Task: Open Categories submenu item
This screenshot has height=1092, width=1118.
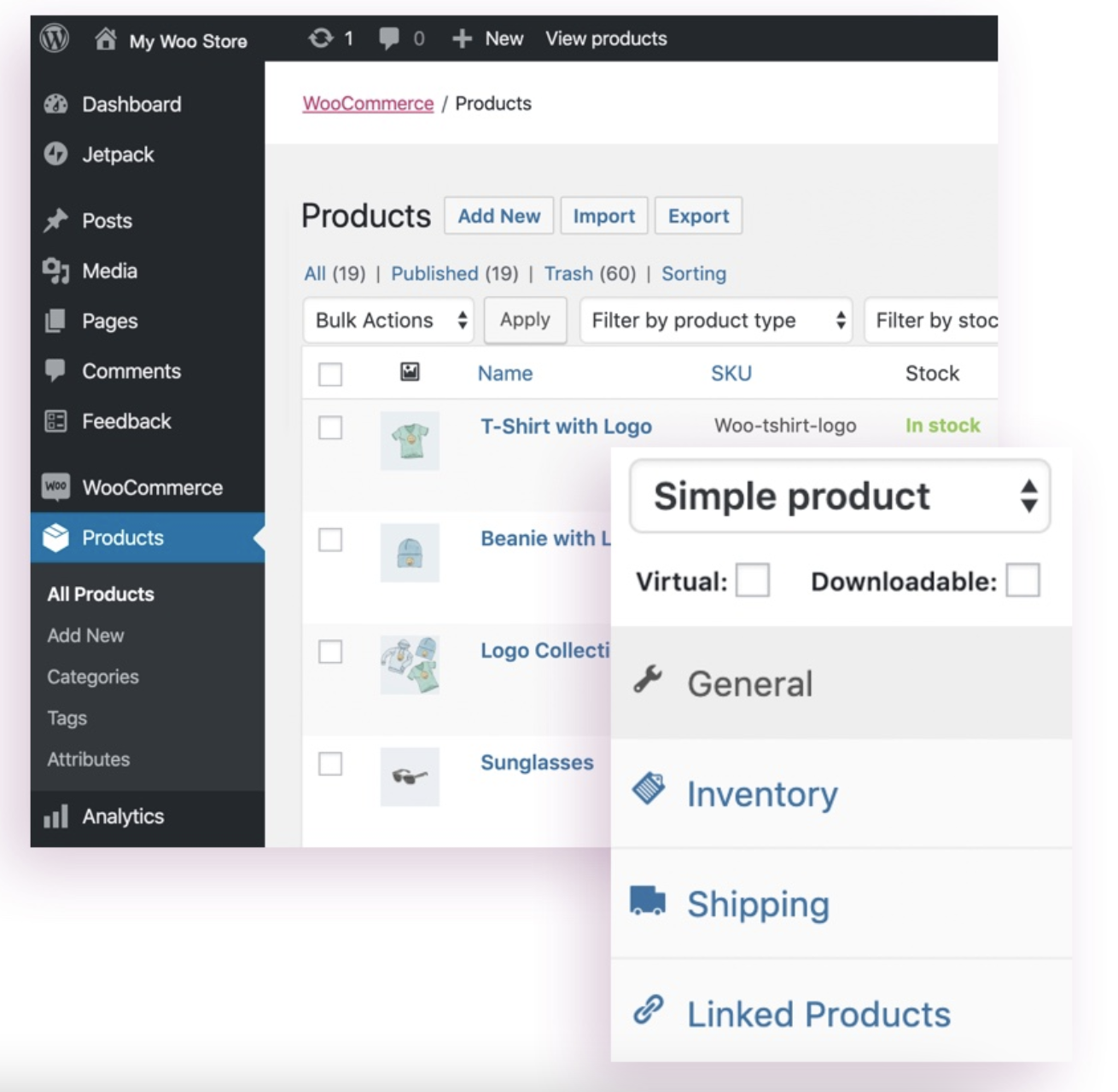Action: click(93, 677)
